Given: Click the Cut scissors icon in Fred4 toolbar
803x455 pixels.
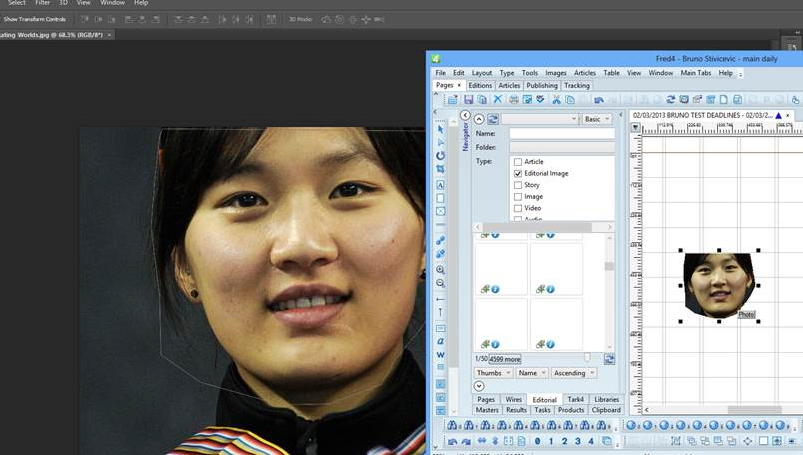Looking at the screenshot, I should (556, 99).
